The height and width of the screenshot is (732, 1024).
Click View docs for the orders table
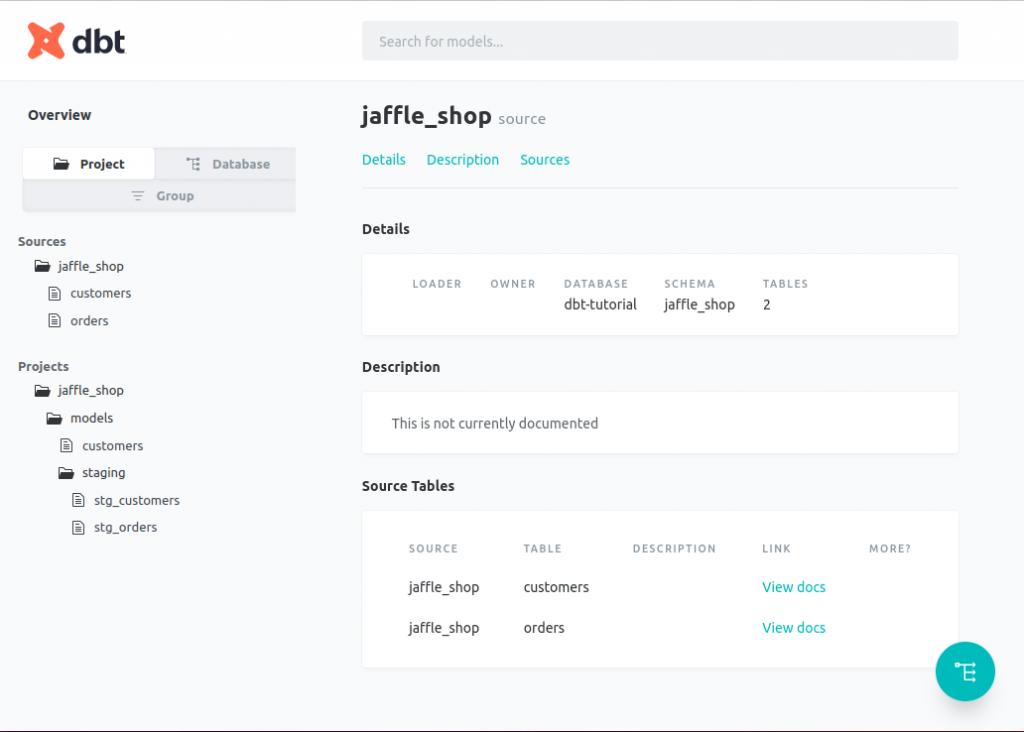click(x=793, y=628)
